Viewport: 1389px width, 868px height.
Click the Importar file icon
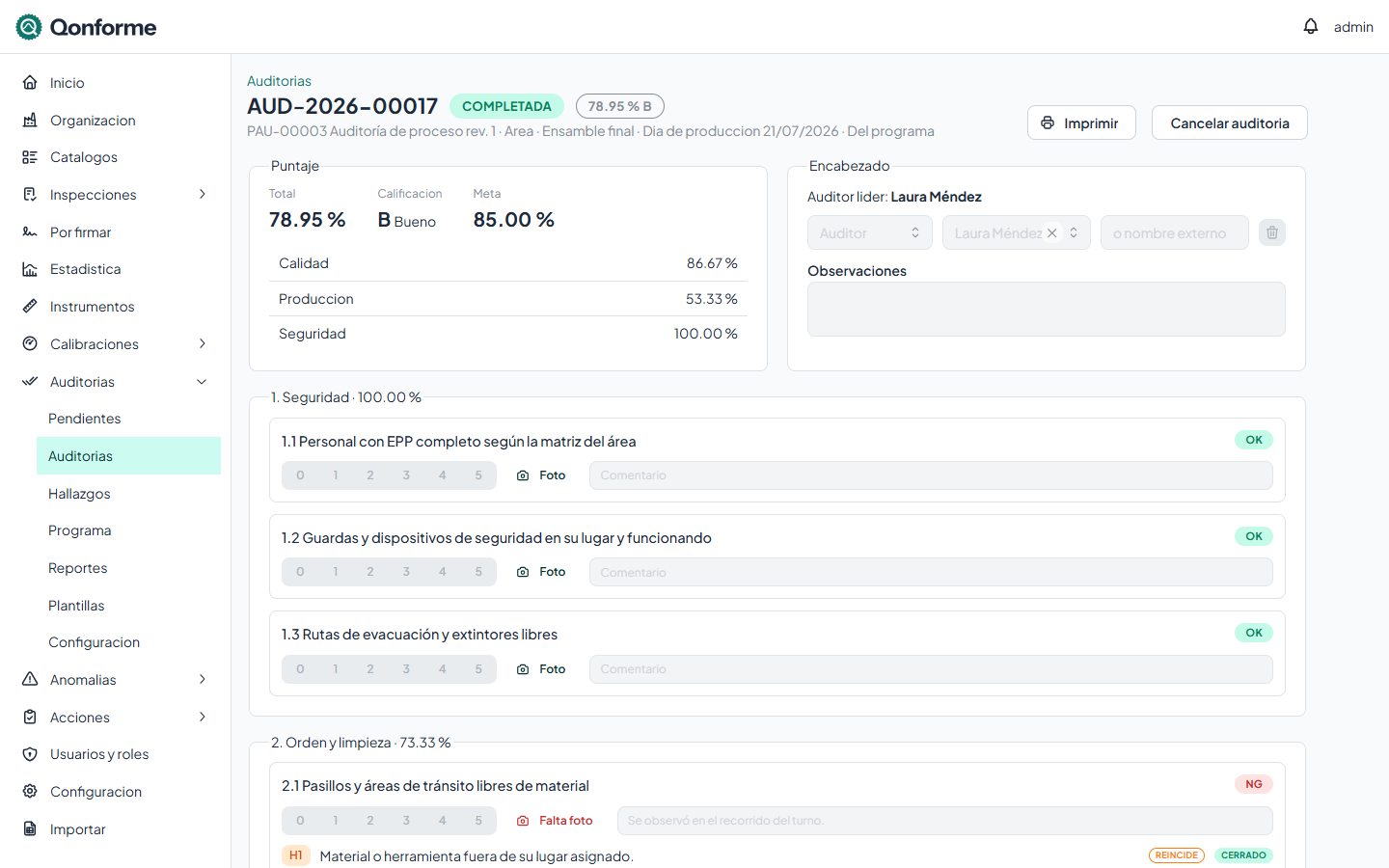30,829
